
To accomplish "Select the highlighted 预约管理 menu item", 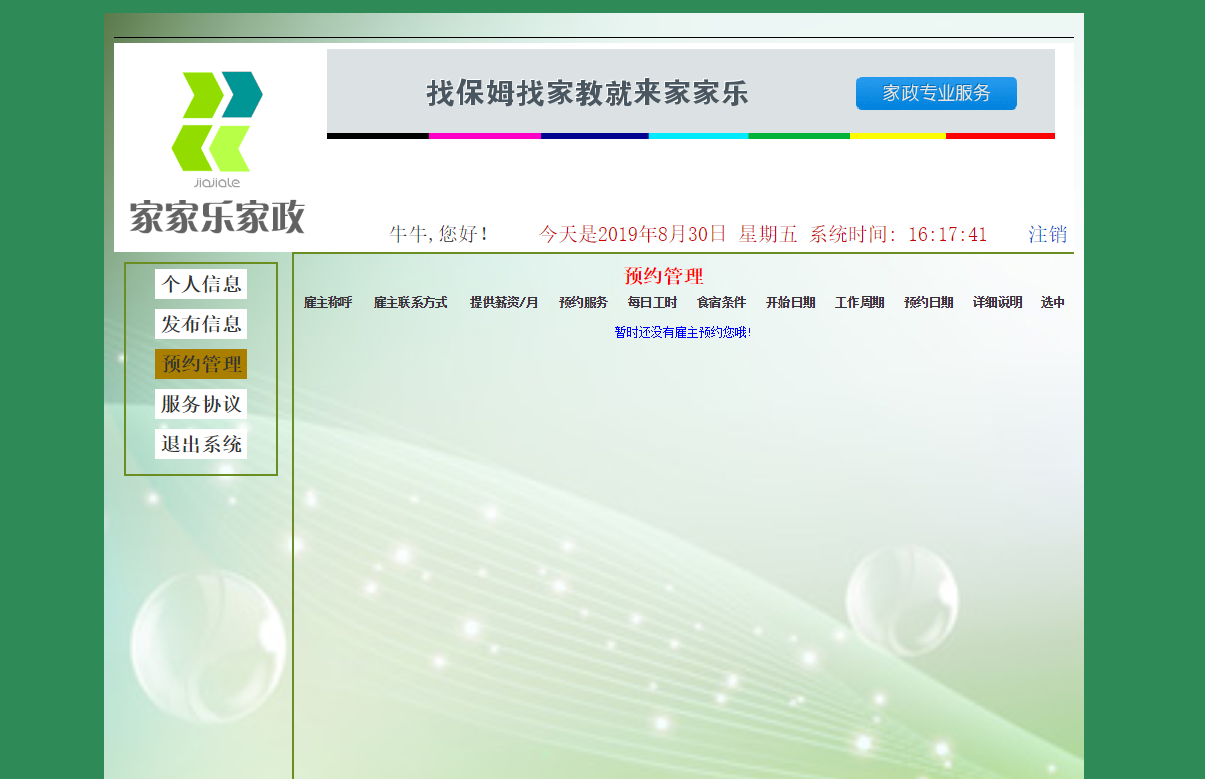I will pos(200,363).
